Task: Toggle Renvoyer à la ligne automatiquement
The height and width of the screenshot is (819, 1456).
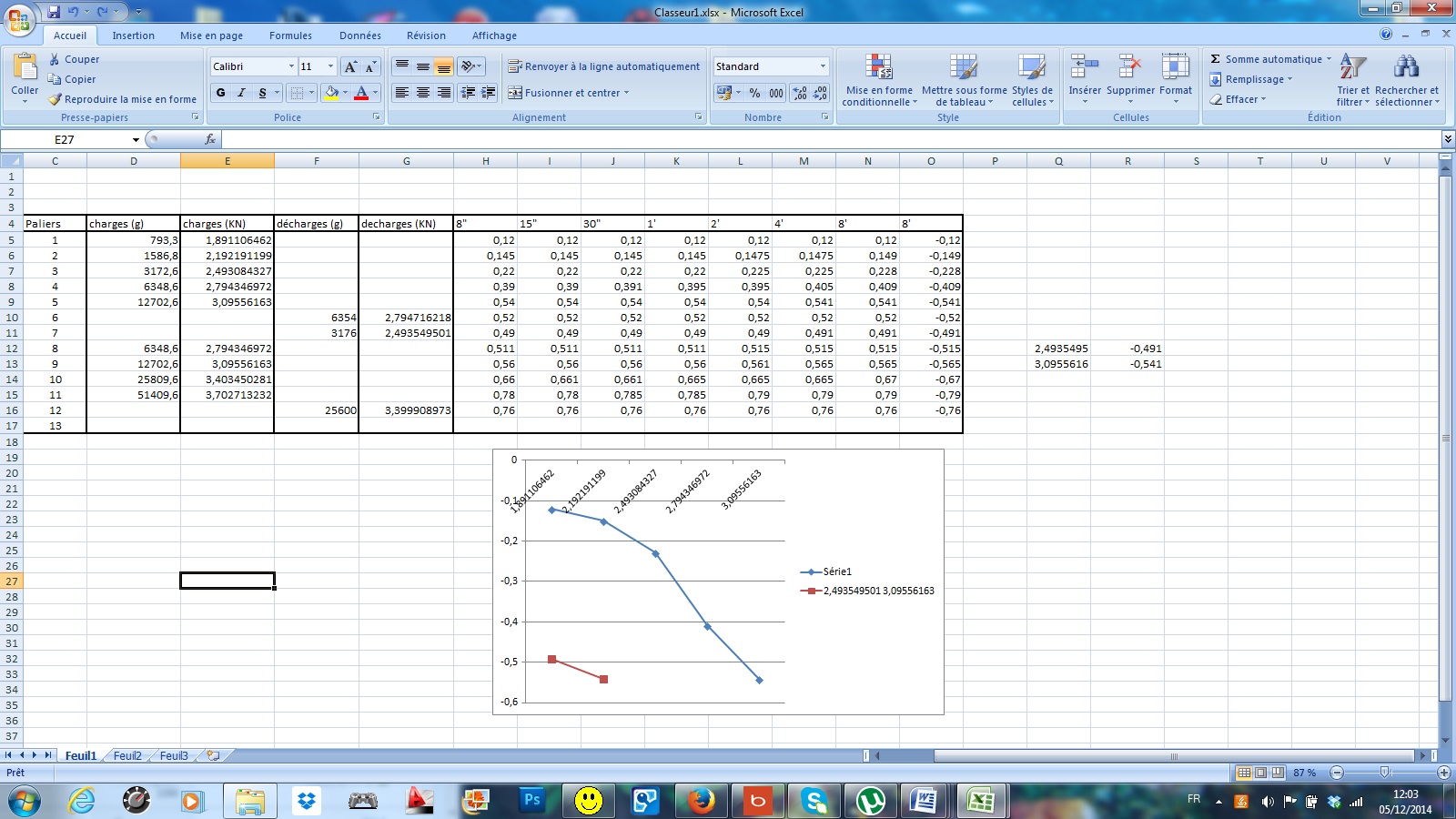Action: coord(604,66)
